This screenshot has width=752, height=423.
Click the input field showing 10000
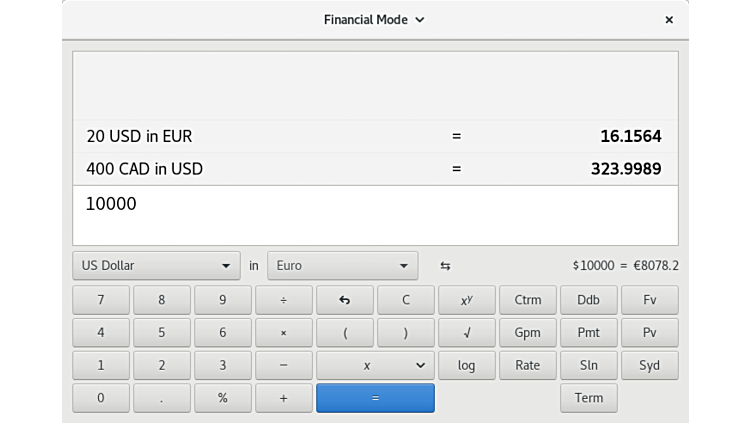click(375, 215)
